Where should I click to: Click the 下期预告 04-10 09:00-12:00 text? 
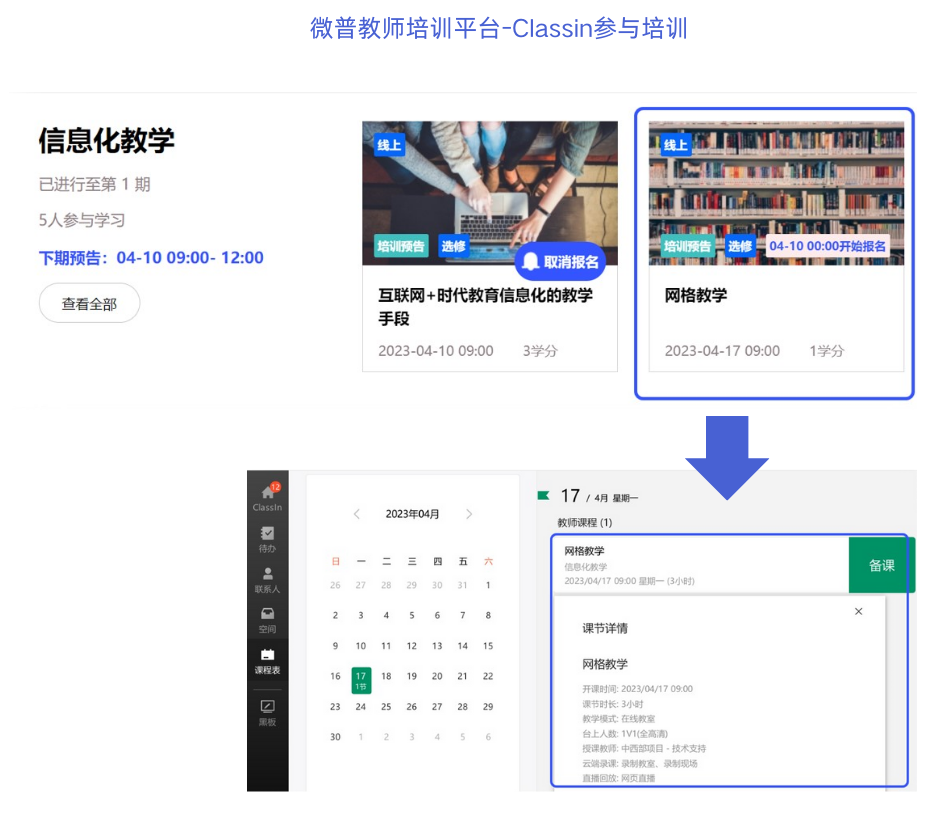tap(151, 258)
